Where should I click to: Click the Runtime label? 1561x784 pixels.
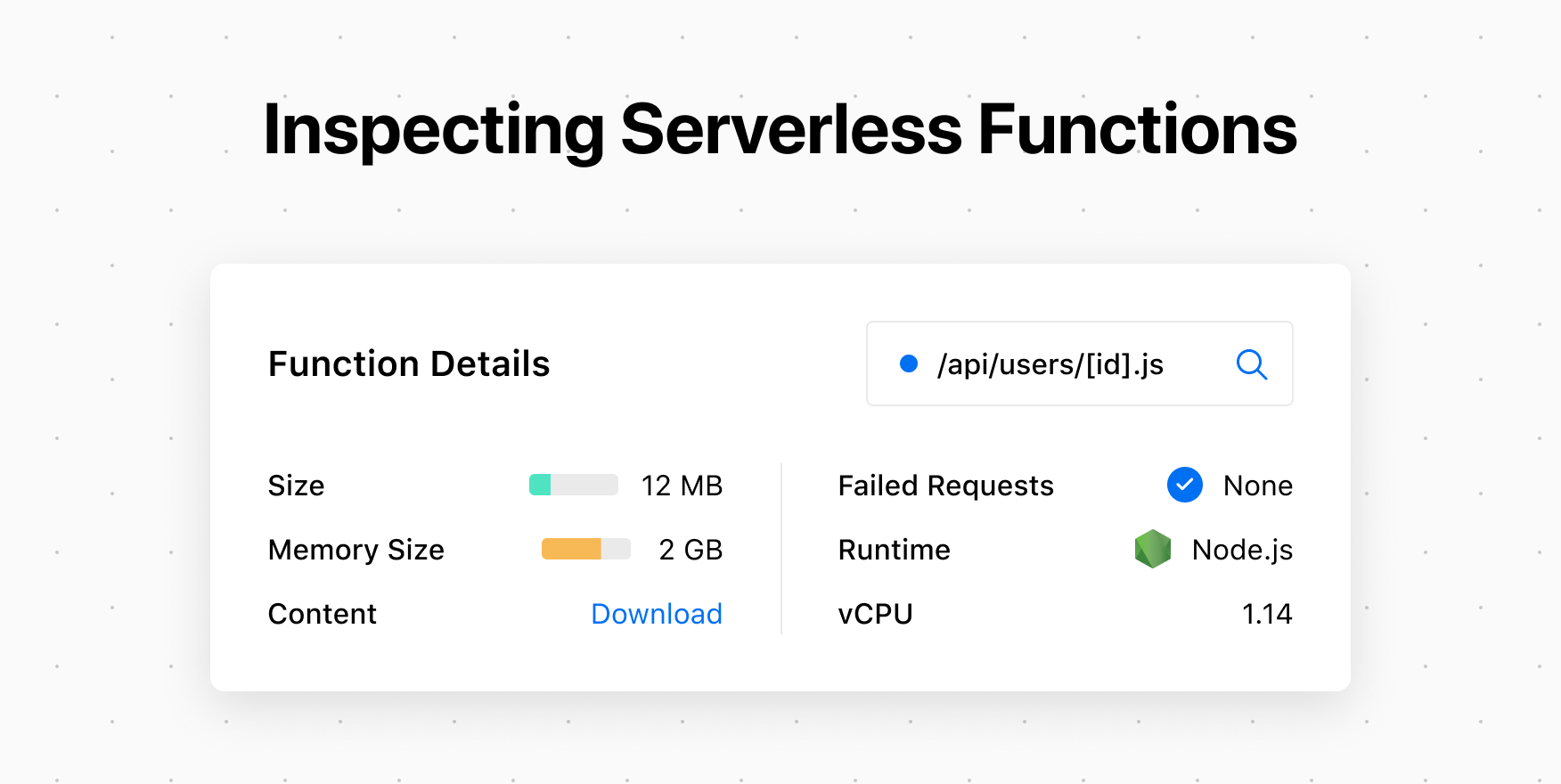[894, 550]
